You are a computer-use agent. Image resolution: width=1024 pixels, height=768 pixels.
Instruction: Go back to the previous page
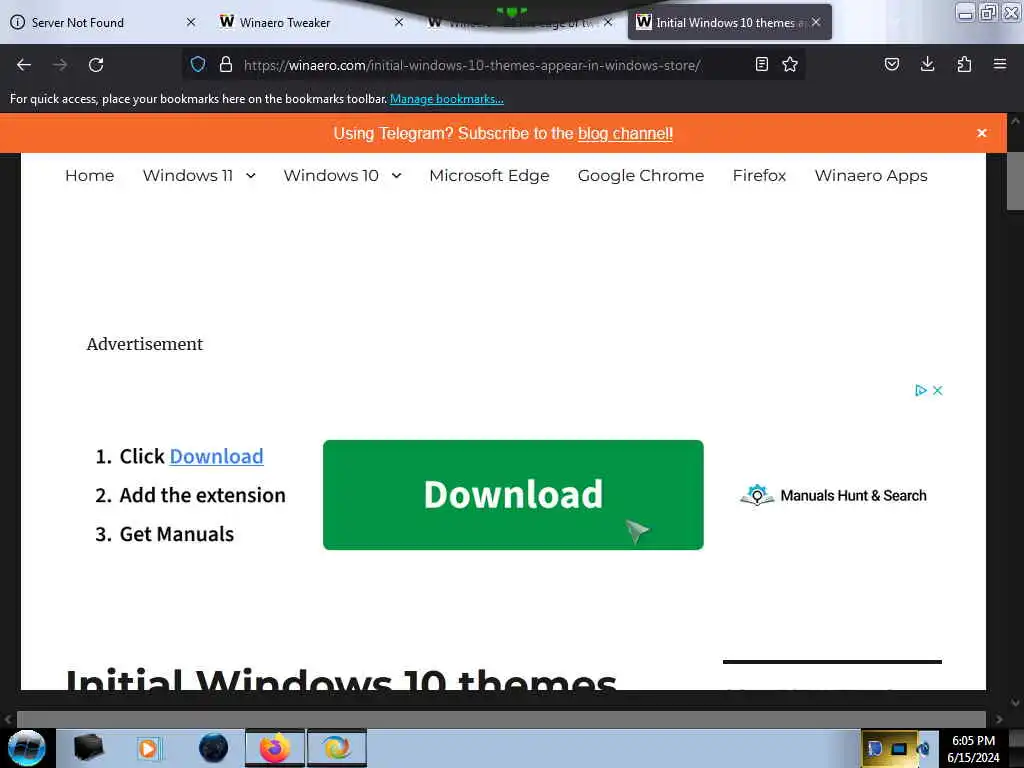(24, 65)
